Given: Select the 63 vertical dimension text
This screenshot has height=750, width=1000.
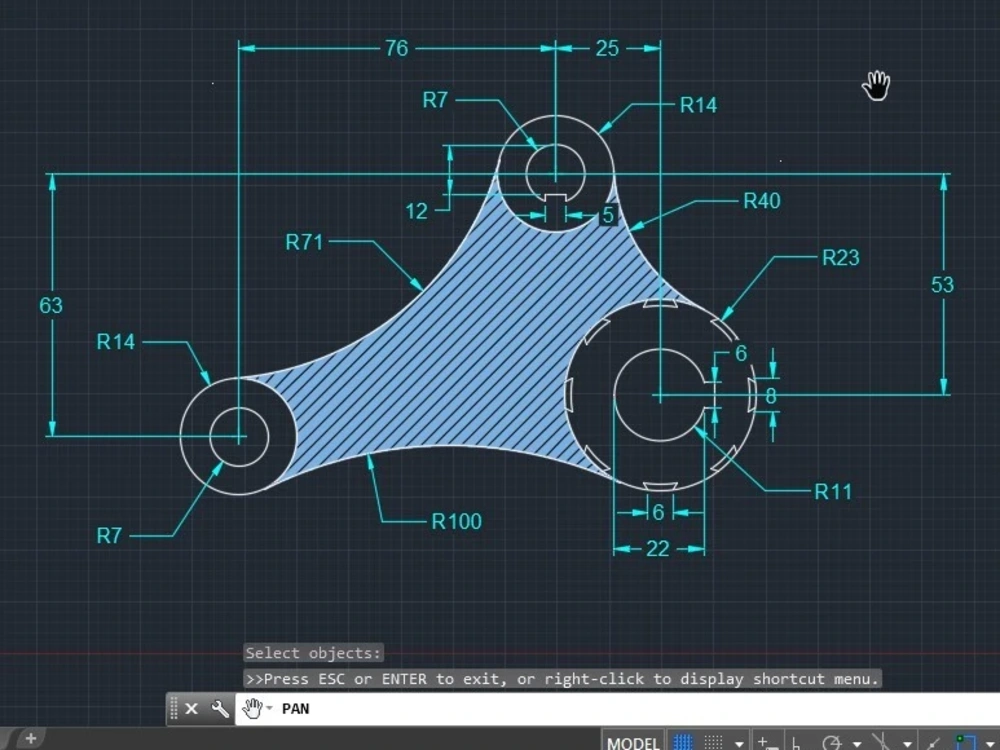Looking at the screenshot, I should pos(51,305).
